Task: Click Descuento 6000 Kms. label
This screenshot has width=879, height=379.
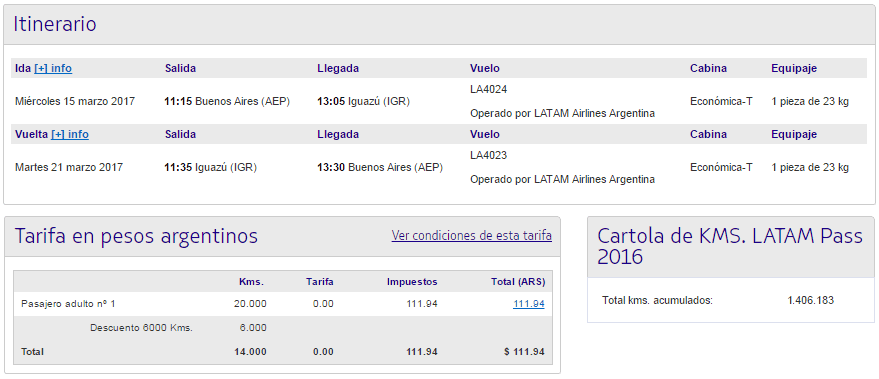Action: click(141, 328)
